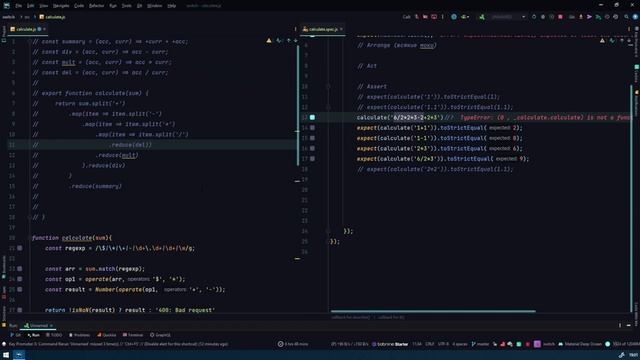
Task: Click warning triangle in left editor
Action: [x=269, y=40]
